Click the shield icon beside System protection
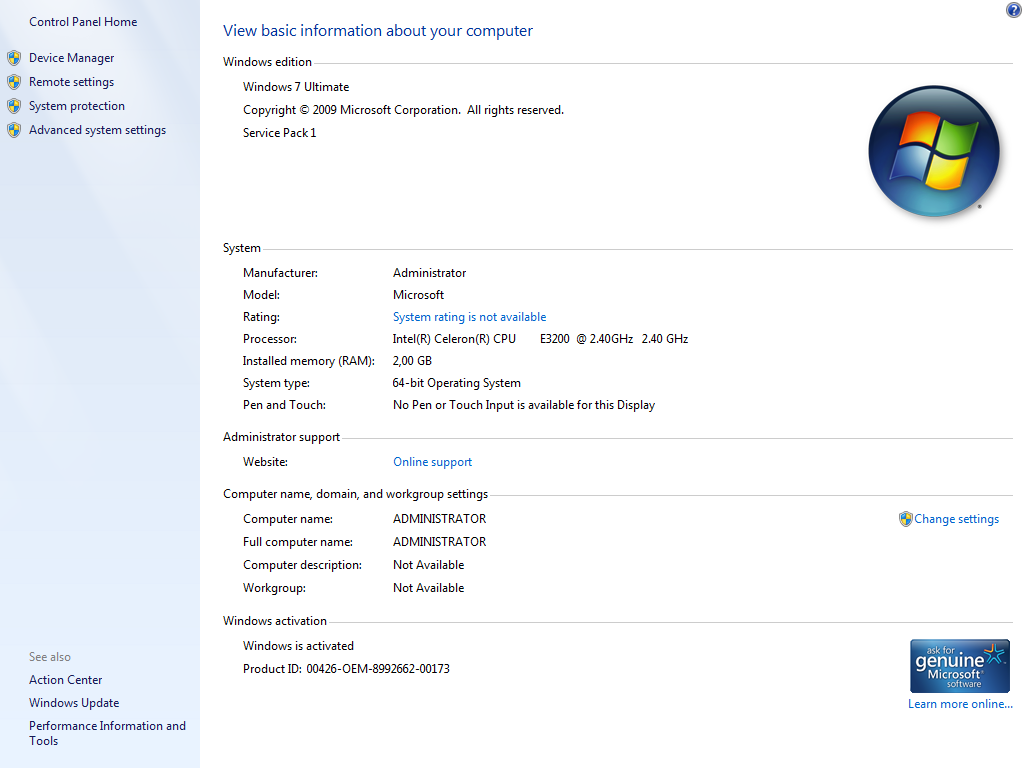This screenshot has height=768, width=1024. [14, 106]
